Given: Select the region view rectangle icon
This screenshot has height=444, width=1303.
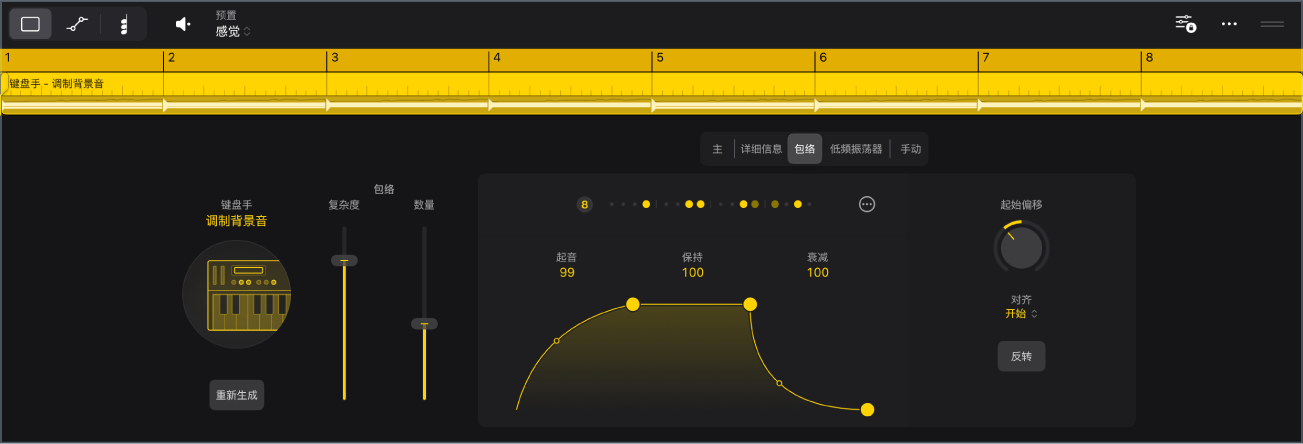Looking at the screenshot, I should pyautogui.click(x=30, y=24).
